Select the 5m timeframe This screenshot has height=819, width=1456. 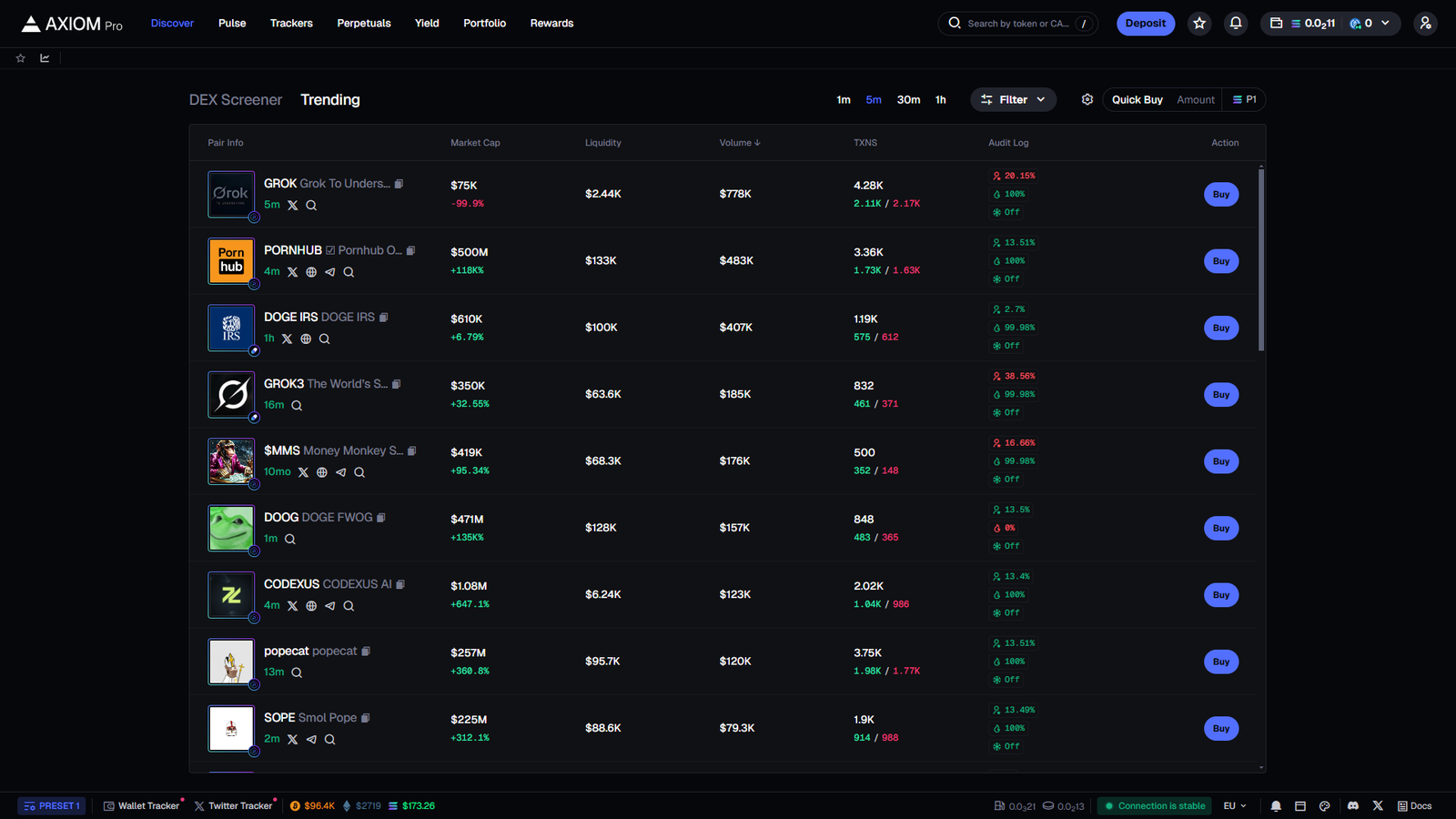click(x=874, y=100)
